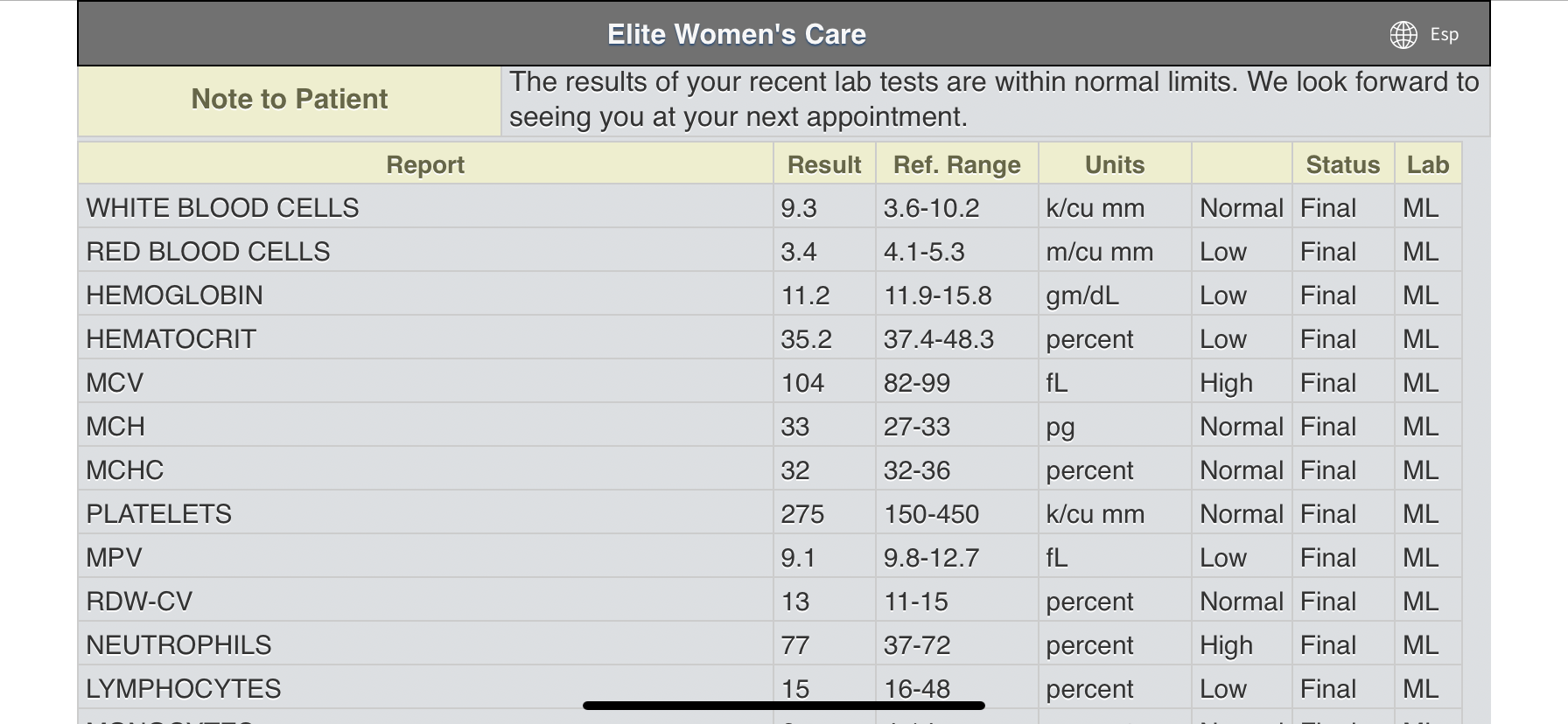This screenshot has height=724, width=1568.
Task: Click the HEMATOCRIT row label
Action: [171, 339]
